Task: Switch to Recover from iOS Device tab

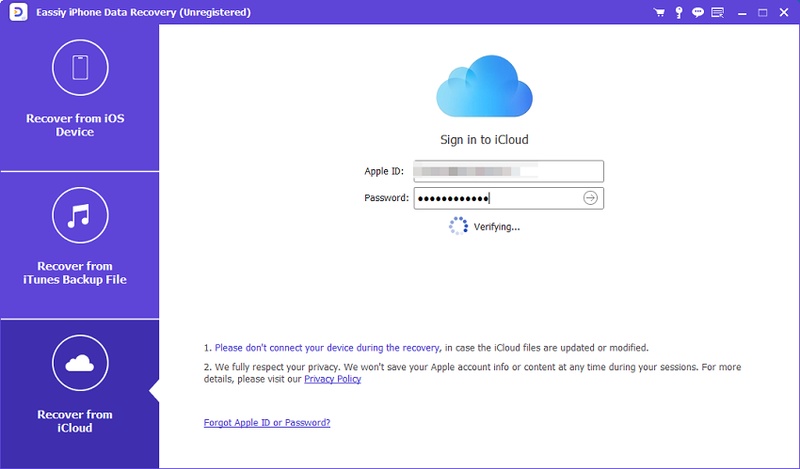Action: click(x=80, y=97)
